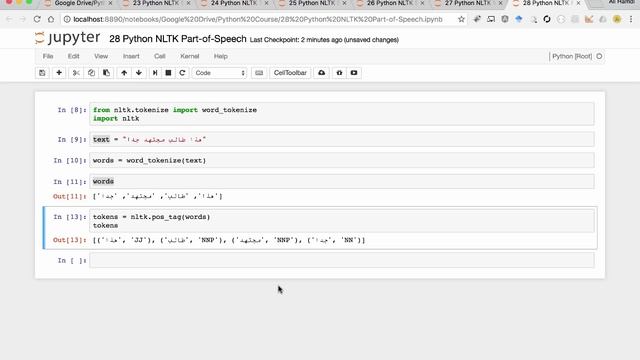Restart the kernel icon
The image size is (640, 360).
(x=182, y=73)
